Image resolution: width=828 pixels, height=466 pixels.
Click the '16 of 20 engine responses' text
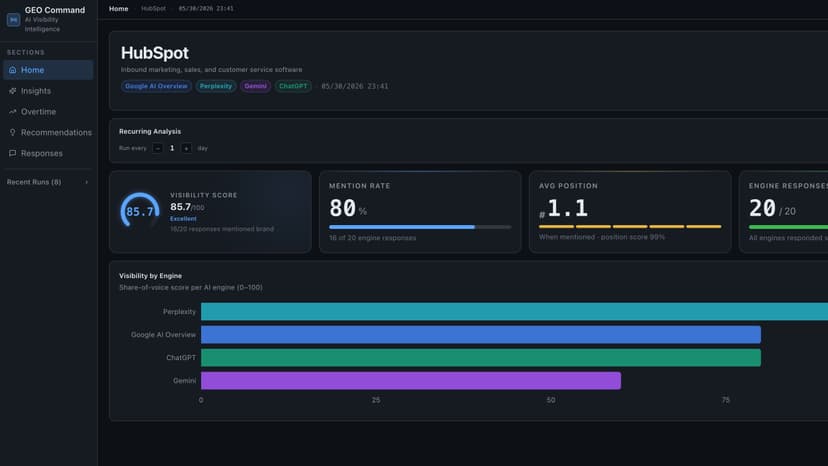[x=372, y=238]
